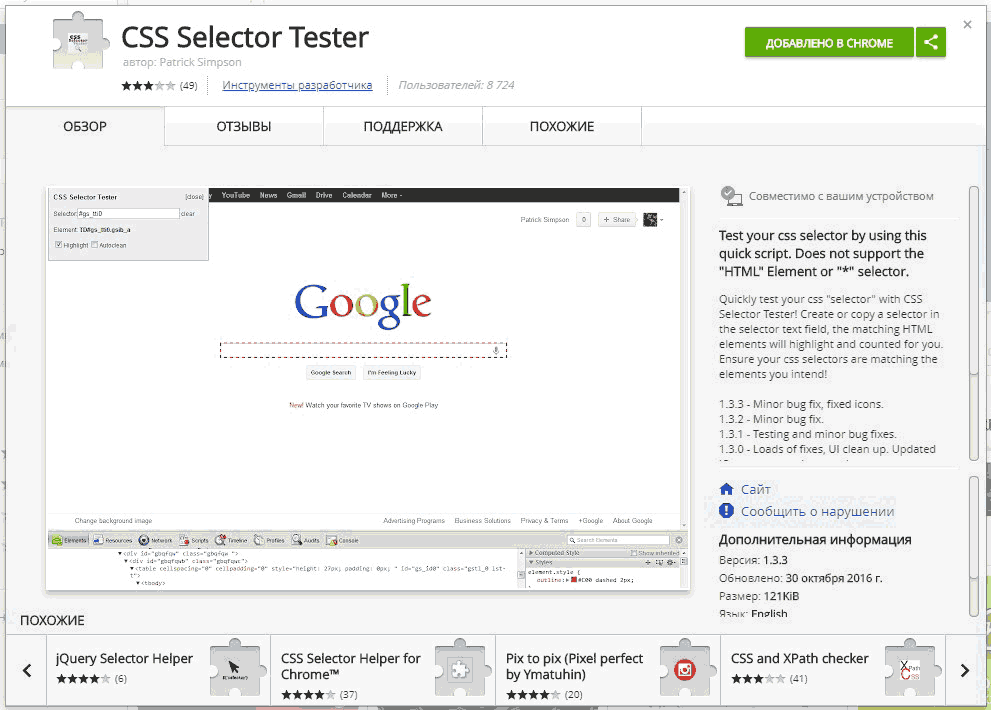Click the Сообщить о нарушении link
Screen dimensions: 991x710
(x=817, y=511)
